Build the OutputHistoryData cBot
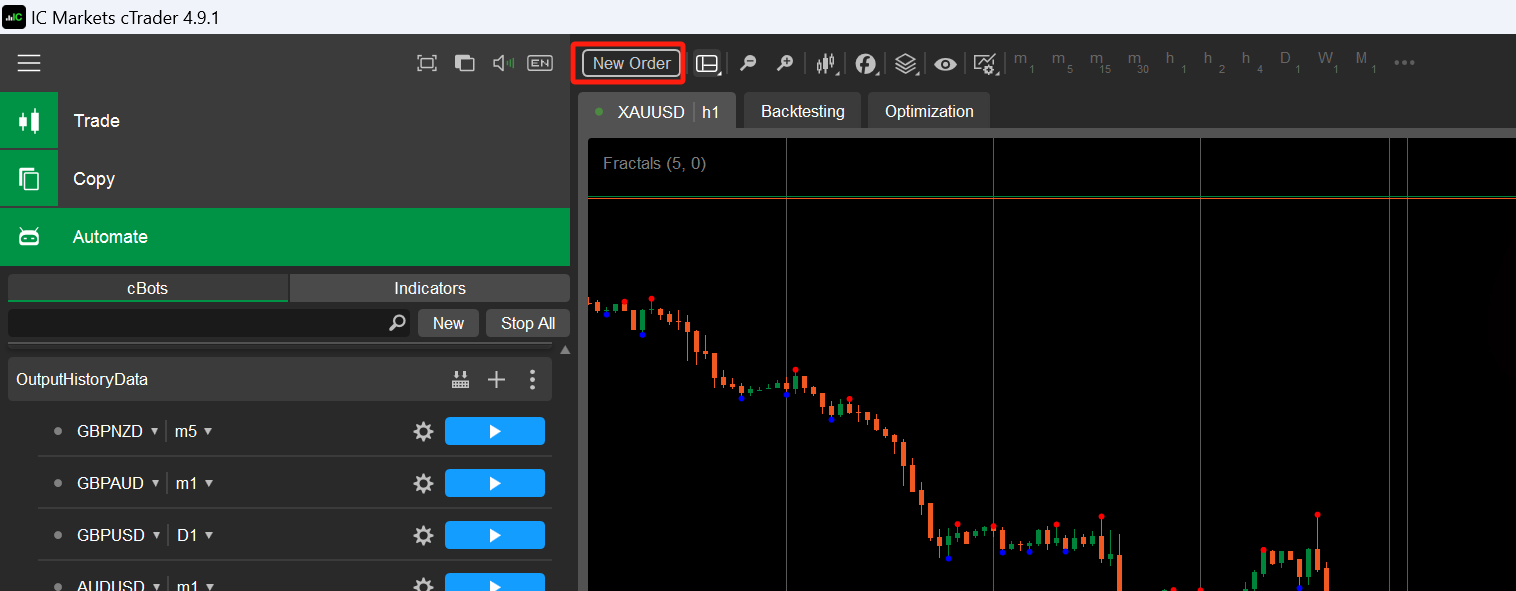 pos(460,380)
